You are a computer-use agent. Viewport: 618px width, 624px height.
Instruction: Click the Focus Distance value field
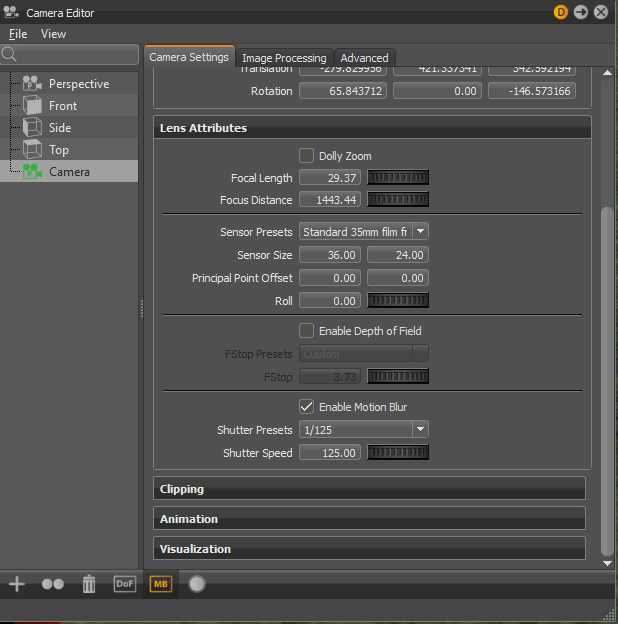point(330,199)
